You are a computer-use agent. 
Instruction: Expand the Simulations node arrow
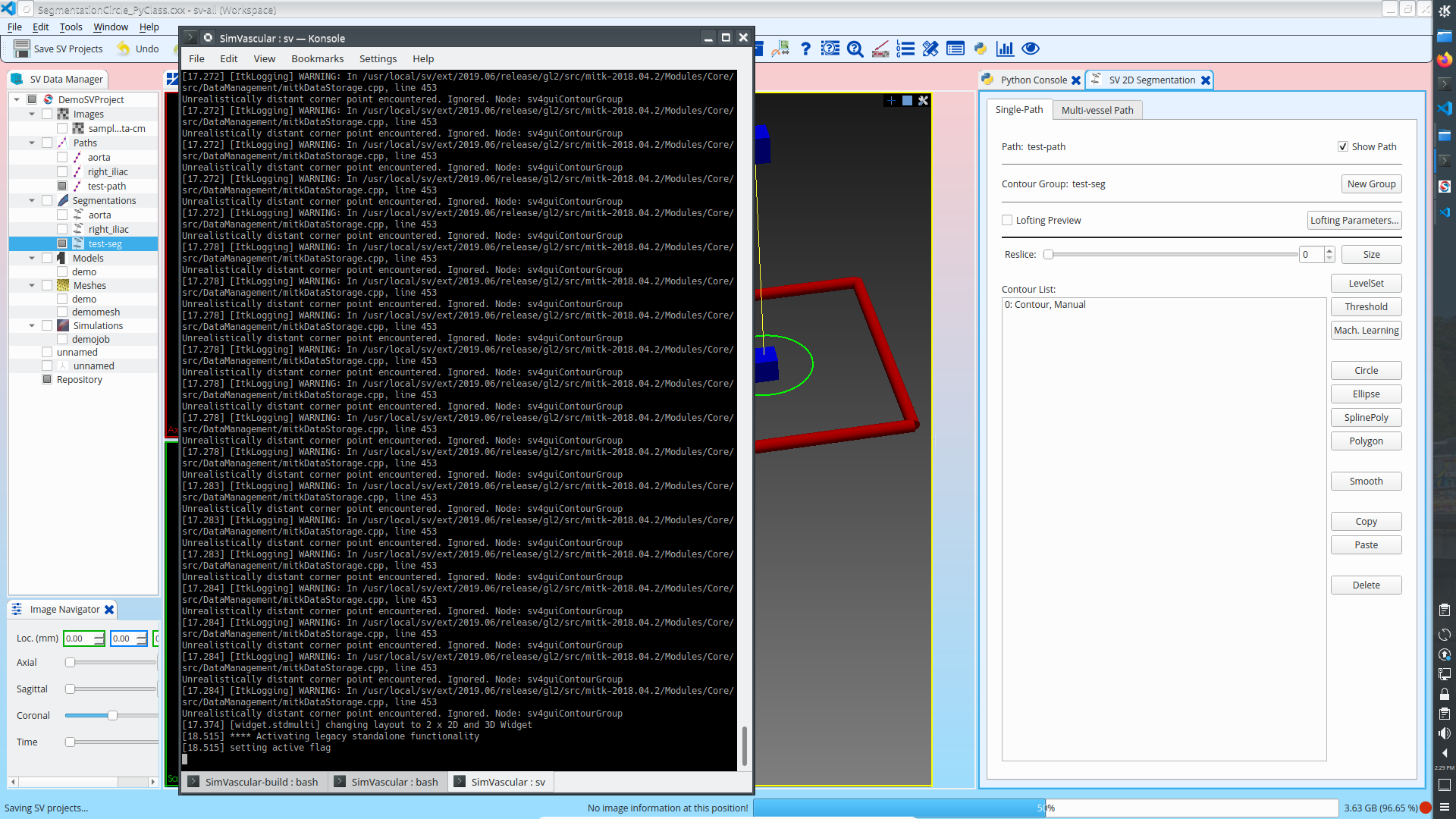[31, 325]
